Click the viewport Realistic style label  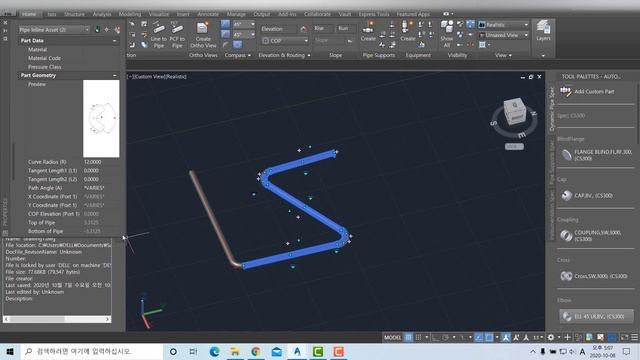pyautogui.click(x=176, y=76)
